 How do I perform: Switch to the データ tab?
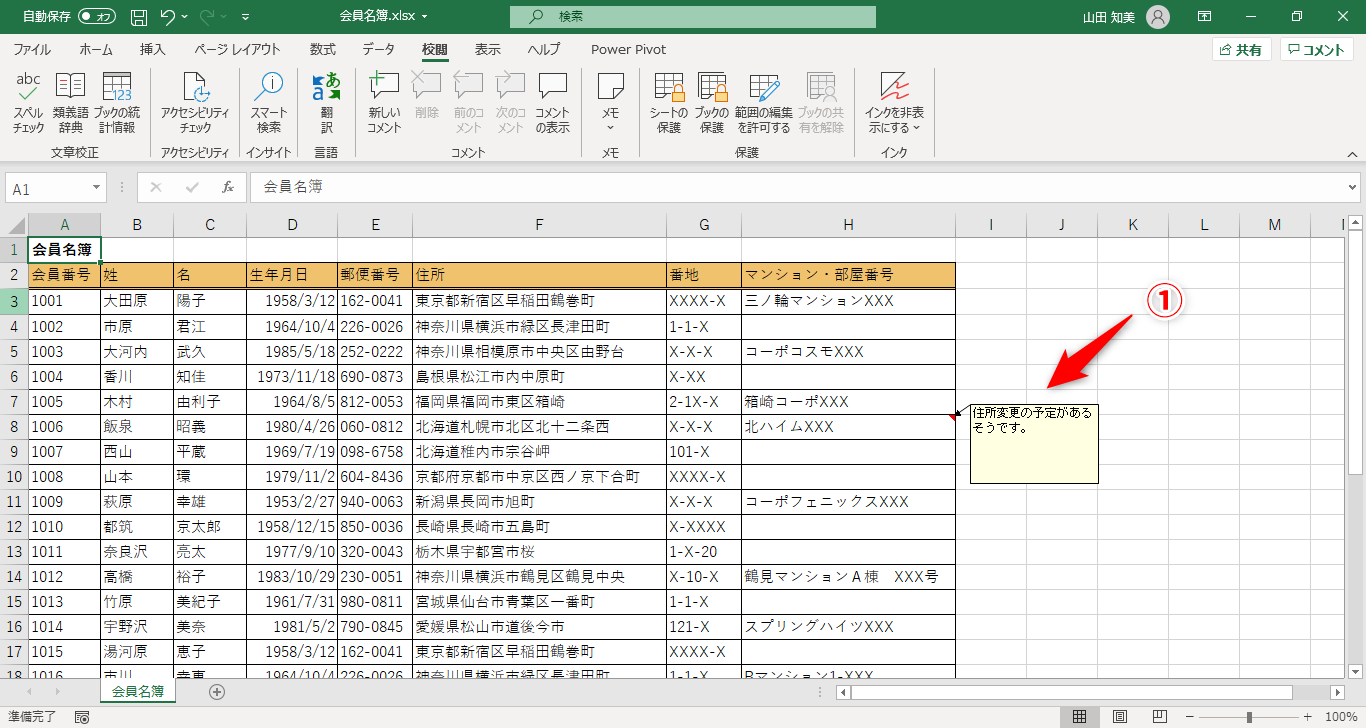(x=378, y=49)
